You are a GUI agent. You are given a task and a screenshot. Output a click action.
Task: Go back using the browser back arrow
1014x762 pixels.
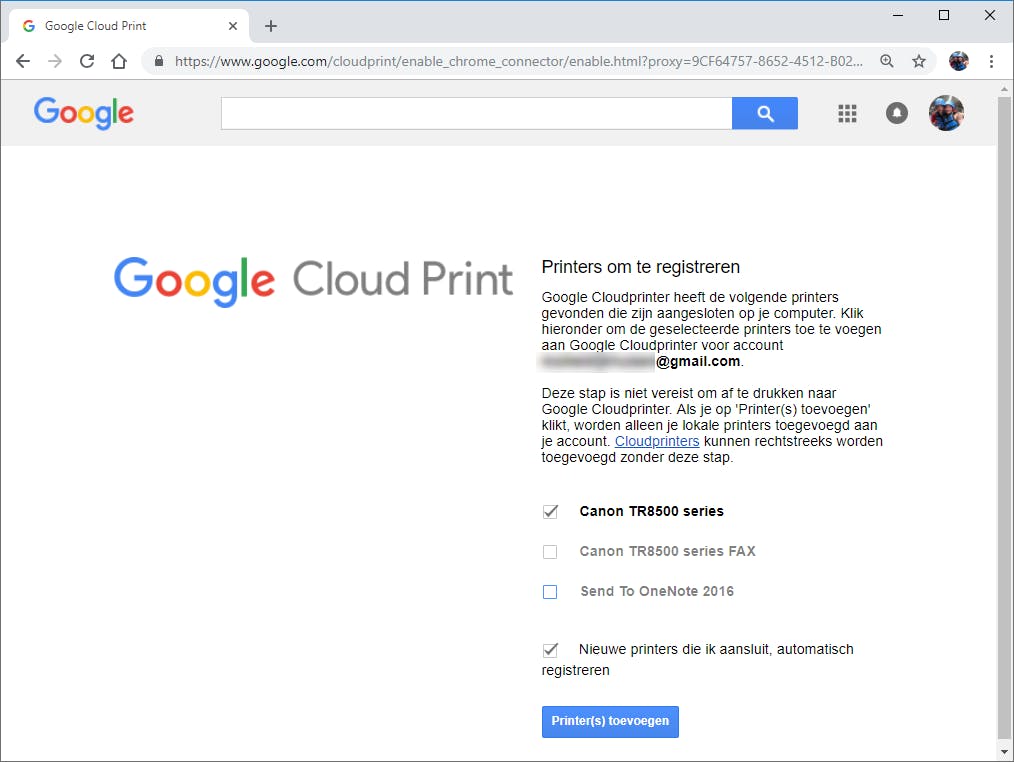point(23,61)
